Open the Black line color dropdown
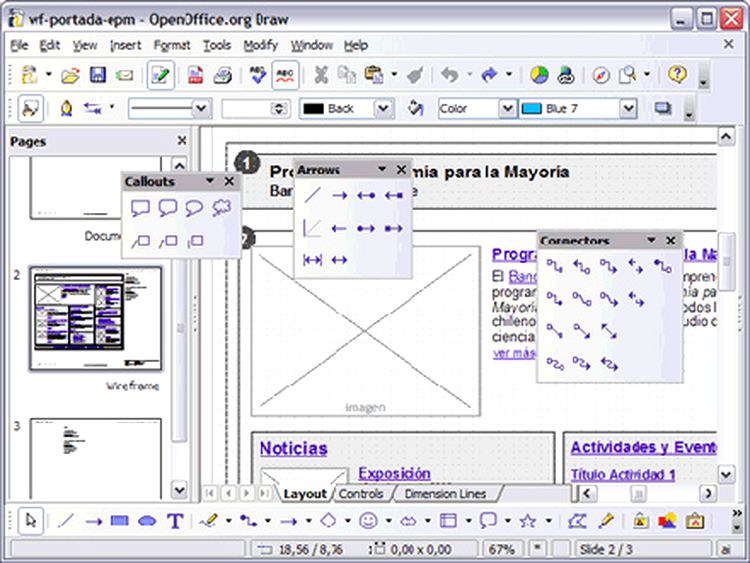Screen dimensions: 750x563 coord(383,109)
